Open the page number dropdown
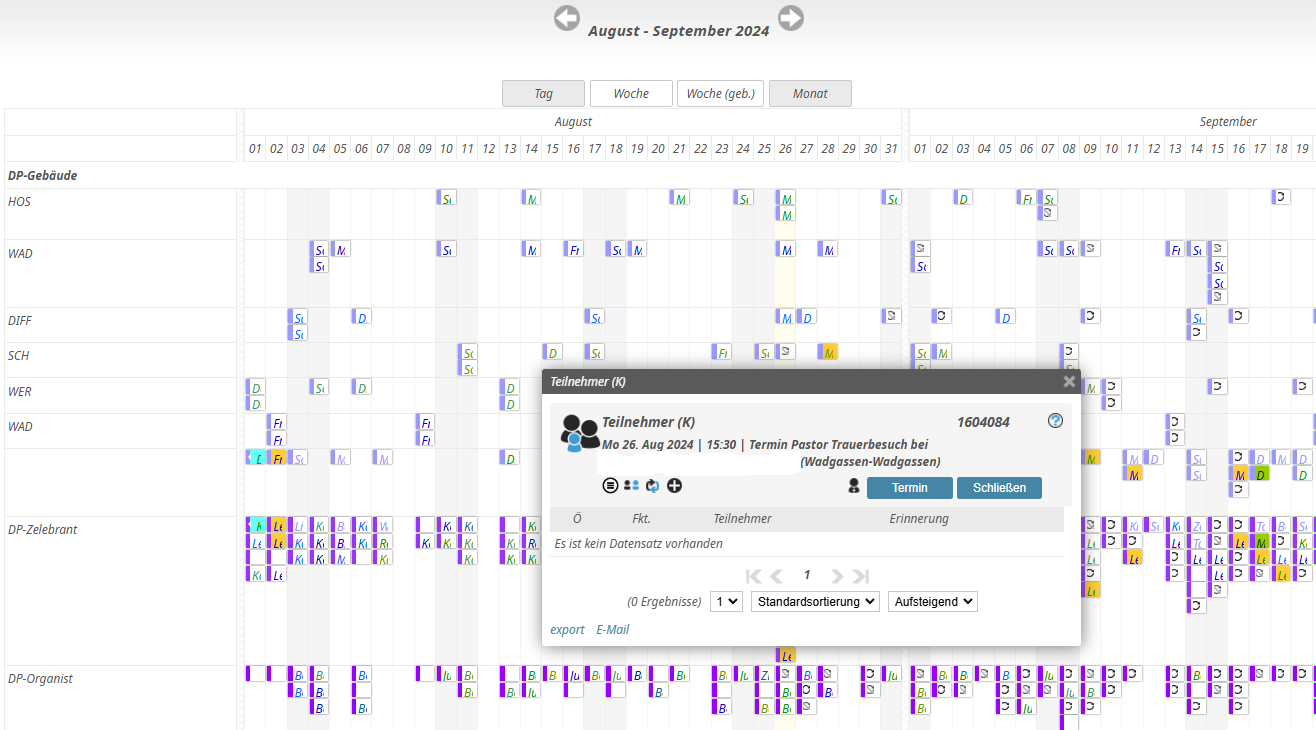This screenshot has width=1316, height=730. coord(726,602)
